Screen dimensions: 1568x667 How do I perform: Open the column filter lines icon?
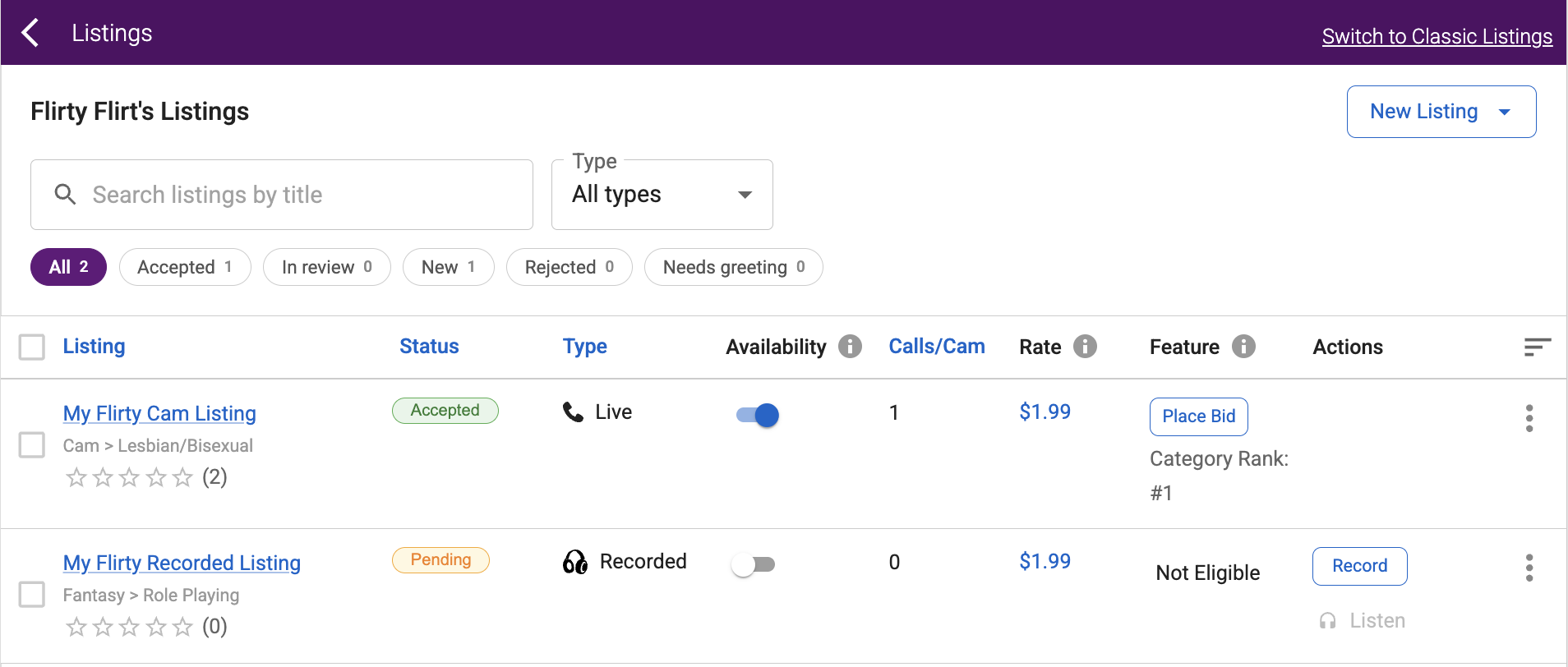pyautogui.click(x=1537, y=347)
